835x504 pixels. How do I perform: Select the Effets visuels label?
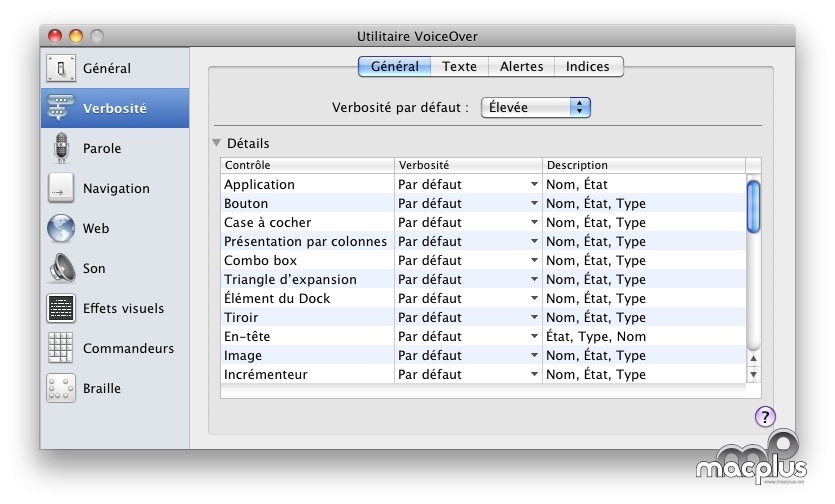pyautogui.click(x=124, y=308)
